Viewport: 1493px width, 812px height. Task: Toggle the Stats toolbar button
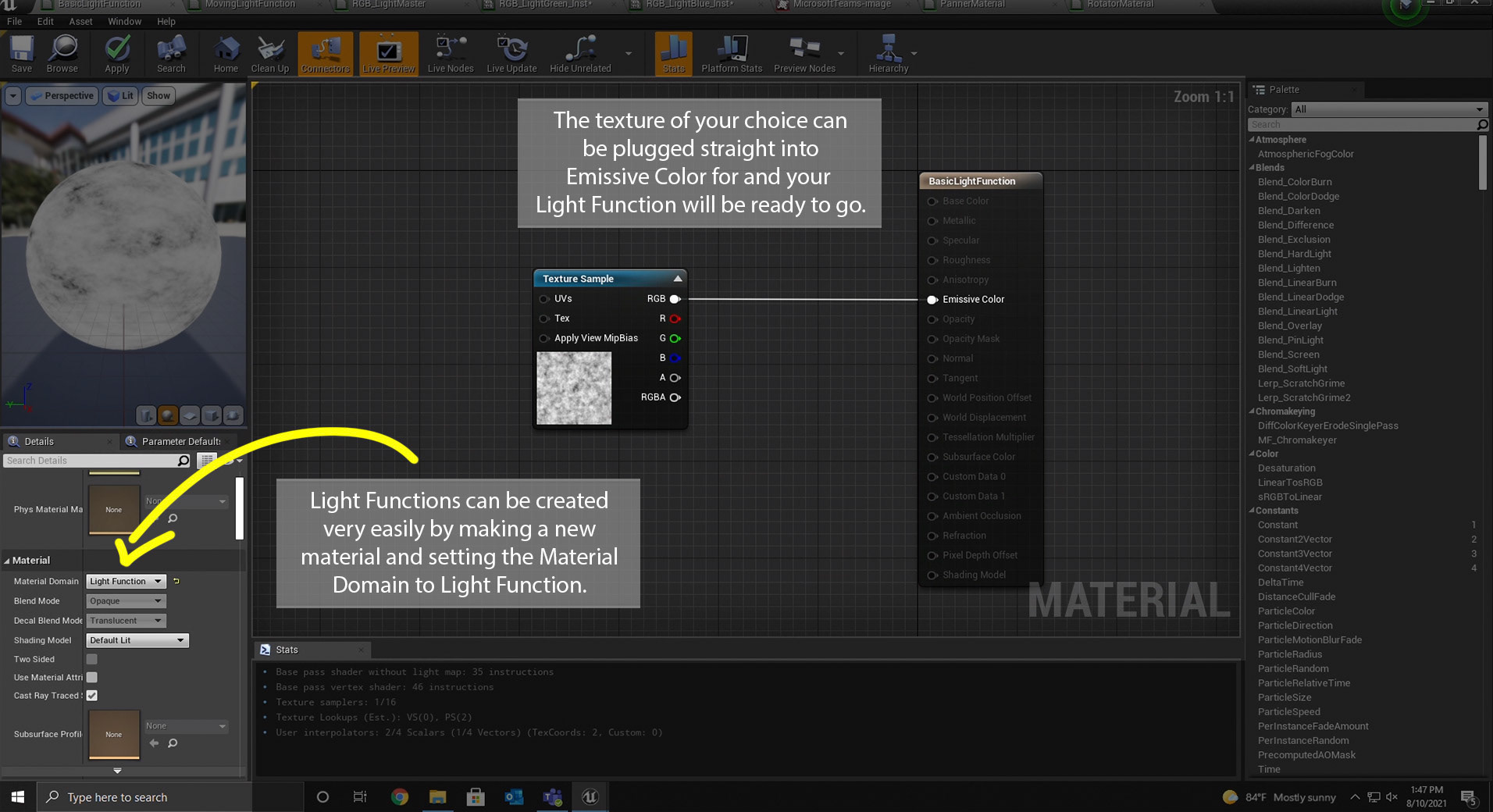(x=673, y=54)
